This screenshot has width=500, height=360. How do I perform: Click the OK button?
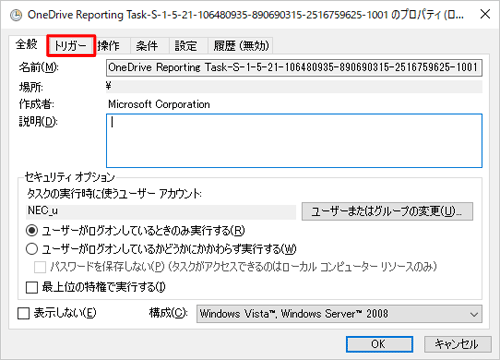click(x=379, y=344)
